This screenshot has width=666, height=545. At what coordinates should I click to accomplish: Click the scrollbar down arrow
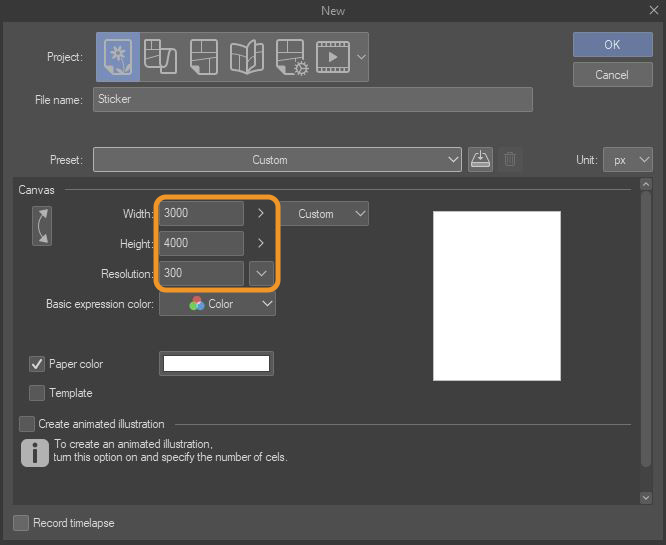pos(646,498)
